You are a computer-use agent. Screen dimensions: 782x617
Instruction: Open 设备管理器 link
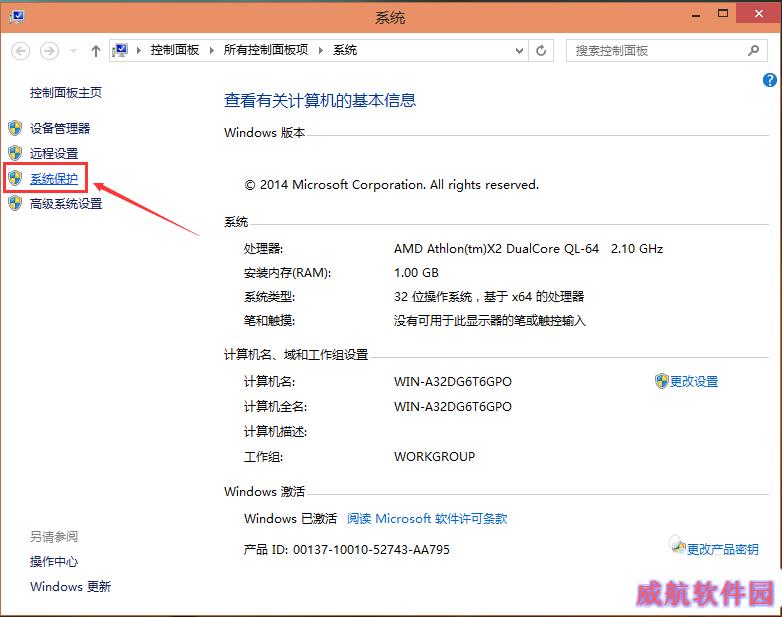60,128
